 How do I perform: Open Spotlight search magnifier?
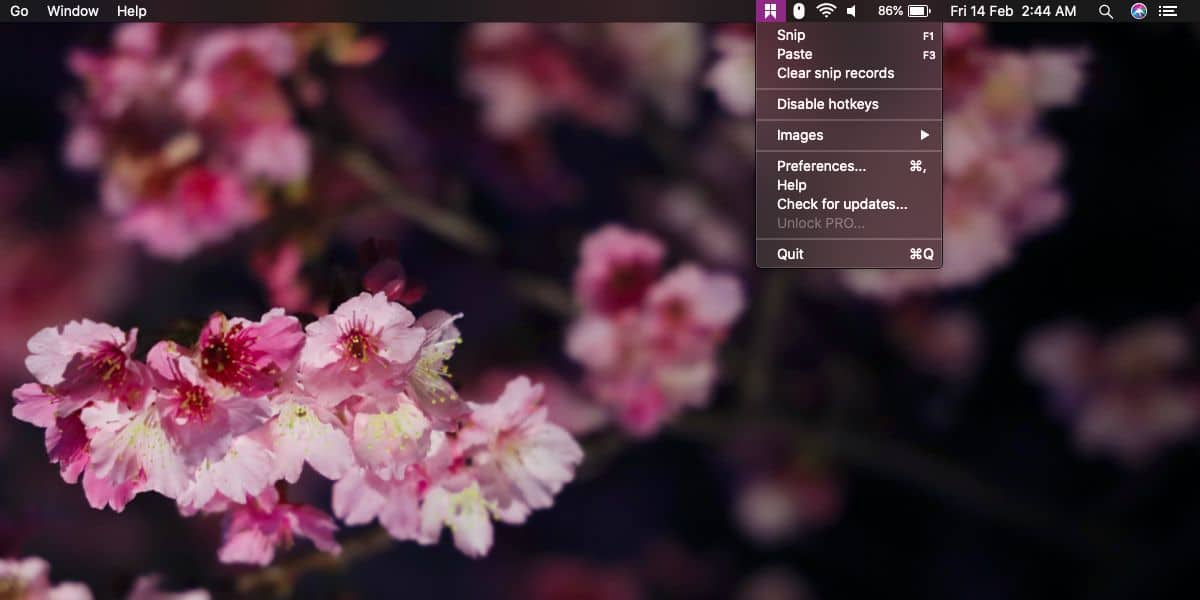click(x=1105, y=11)
